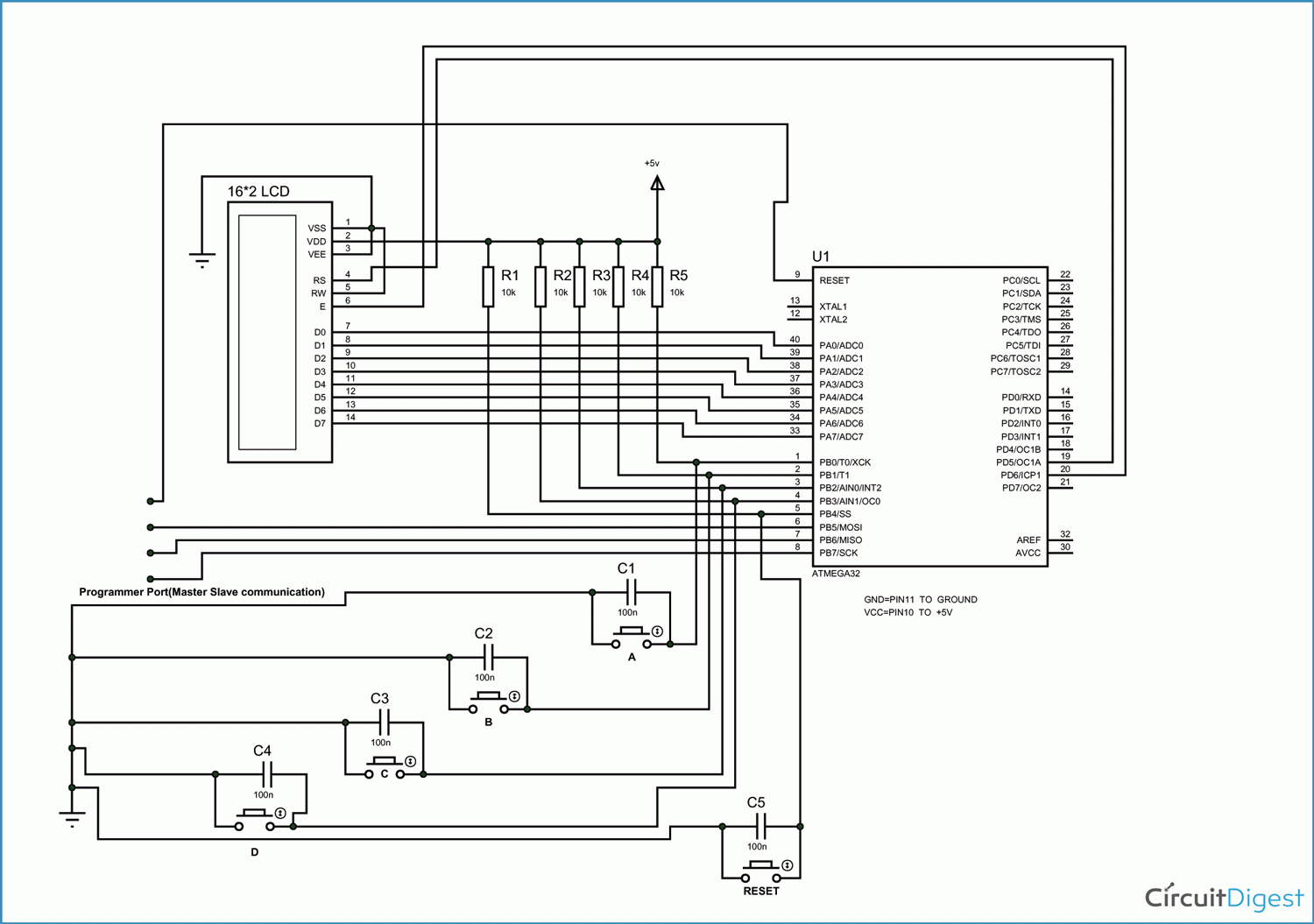Click resistor R5 below the +5v rail
The width and height of the screenshot is (1314, 924).
click(x=657, y=286)
